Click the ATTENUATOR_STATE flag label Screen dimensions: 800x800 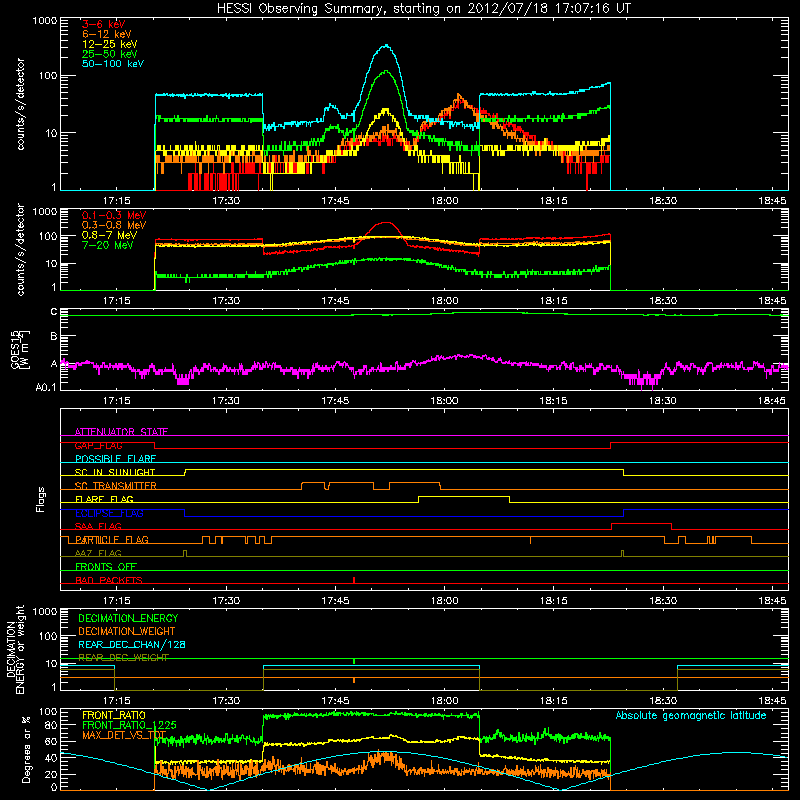[121, 432]
